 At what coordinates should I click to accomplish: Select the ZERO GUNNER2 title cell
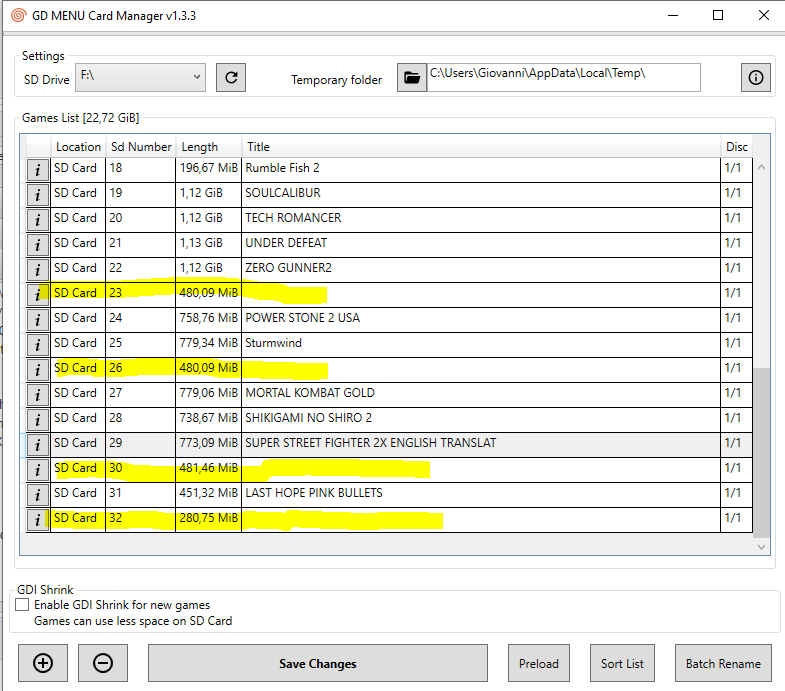[481, 270]
